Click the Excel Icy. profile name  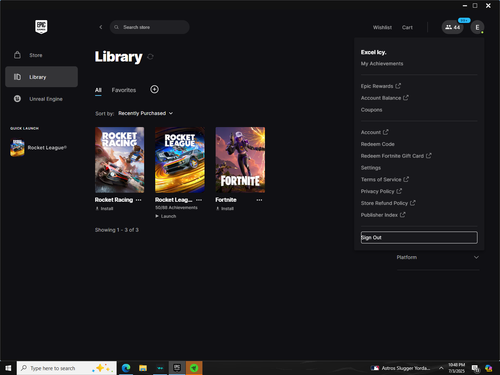pos(373,52)
